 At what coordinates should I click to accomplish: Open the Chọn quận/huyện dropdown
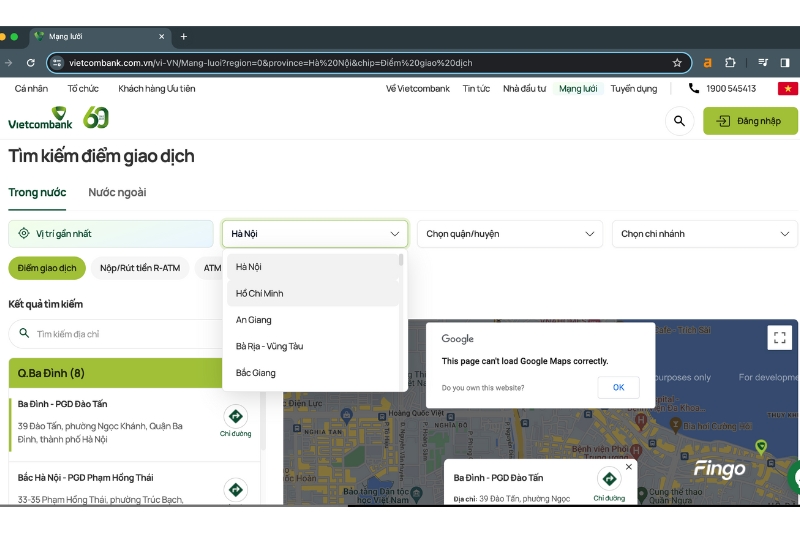click(510, 234)
